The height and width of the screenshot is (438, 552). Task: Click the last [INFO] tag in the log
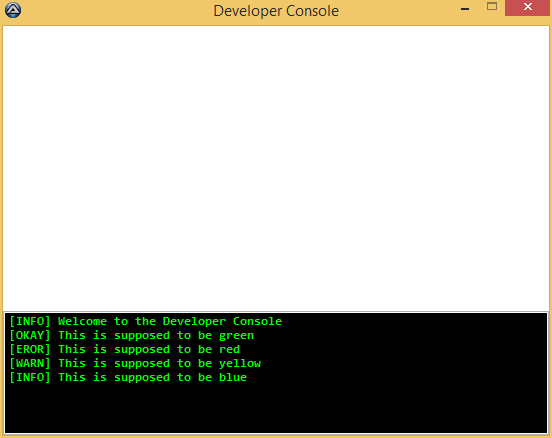point(30,377)
